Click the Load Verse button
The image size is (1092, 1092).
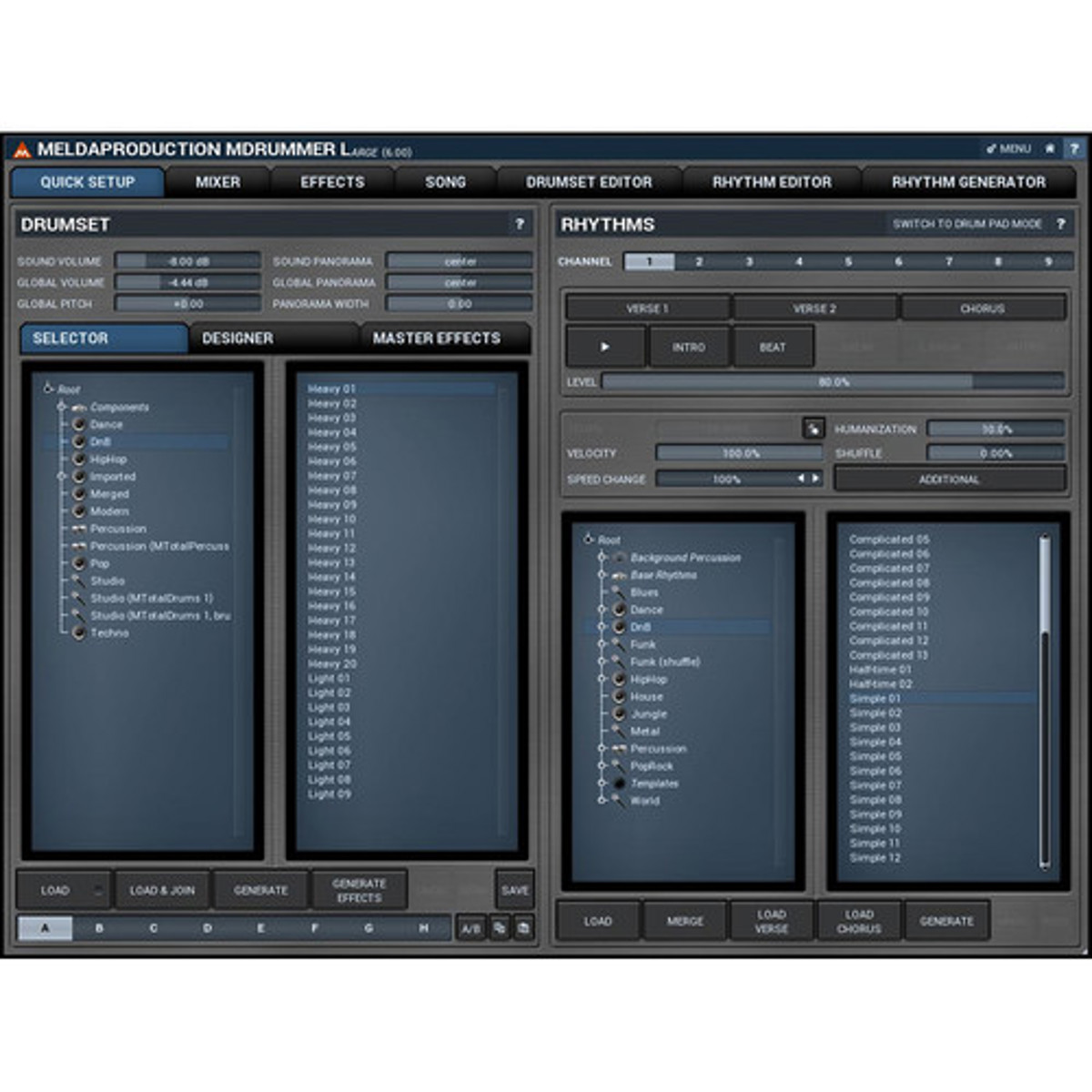click(x=772, y=921)
